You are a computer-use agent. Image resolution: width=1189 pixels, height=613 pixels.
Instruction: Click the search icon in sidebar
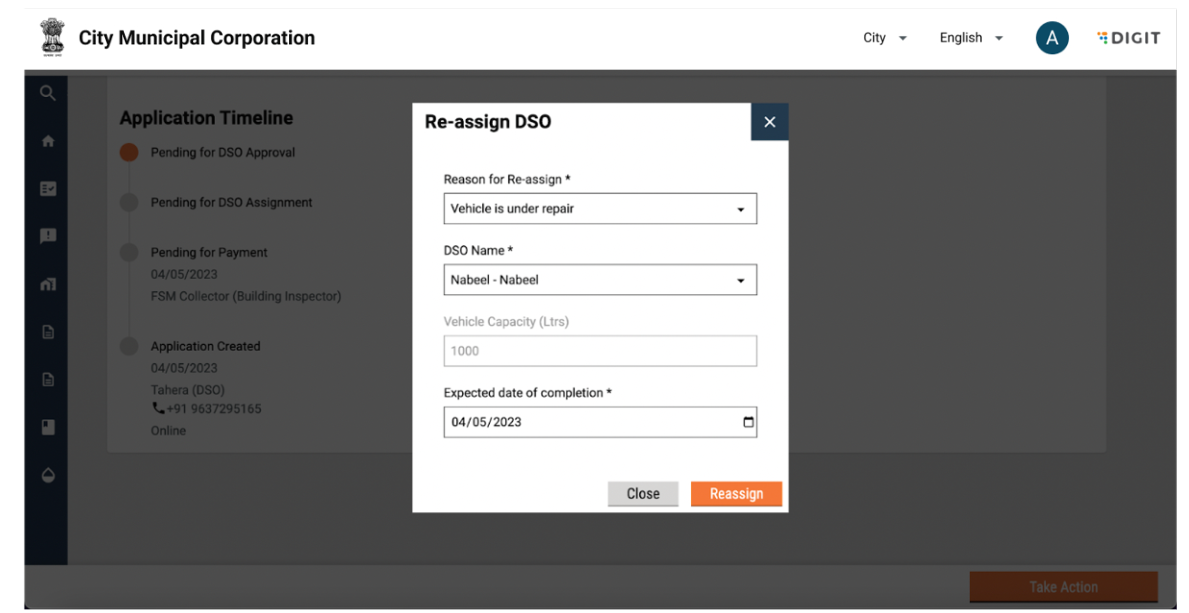coord(47,93)
